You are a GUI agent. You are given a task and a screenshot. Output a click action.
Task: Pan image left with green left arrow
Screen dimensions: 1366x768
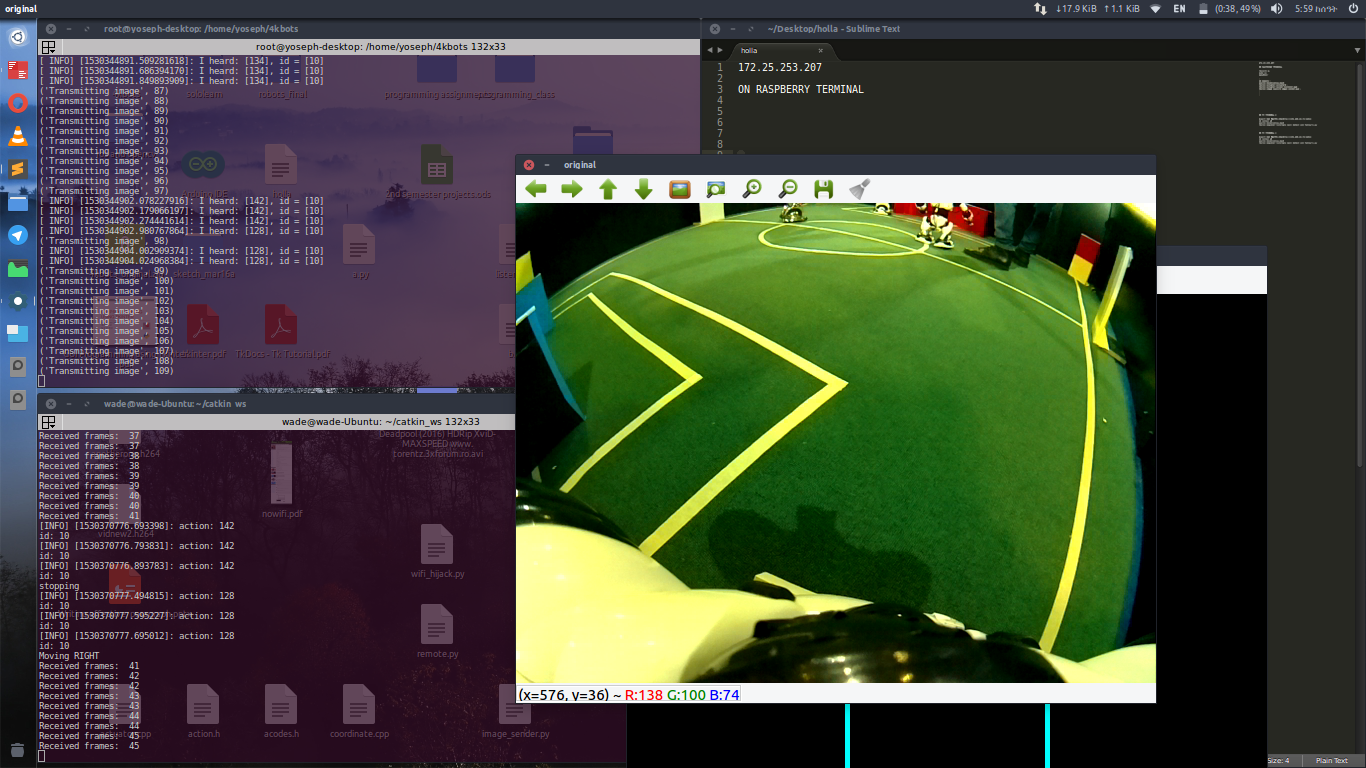coord(537,189)
